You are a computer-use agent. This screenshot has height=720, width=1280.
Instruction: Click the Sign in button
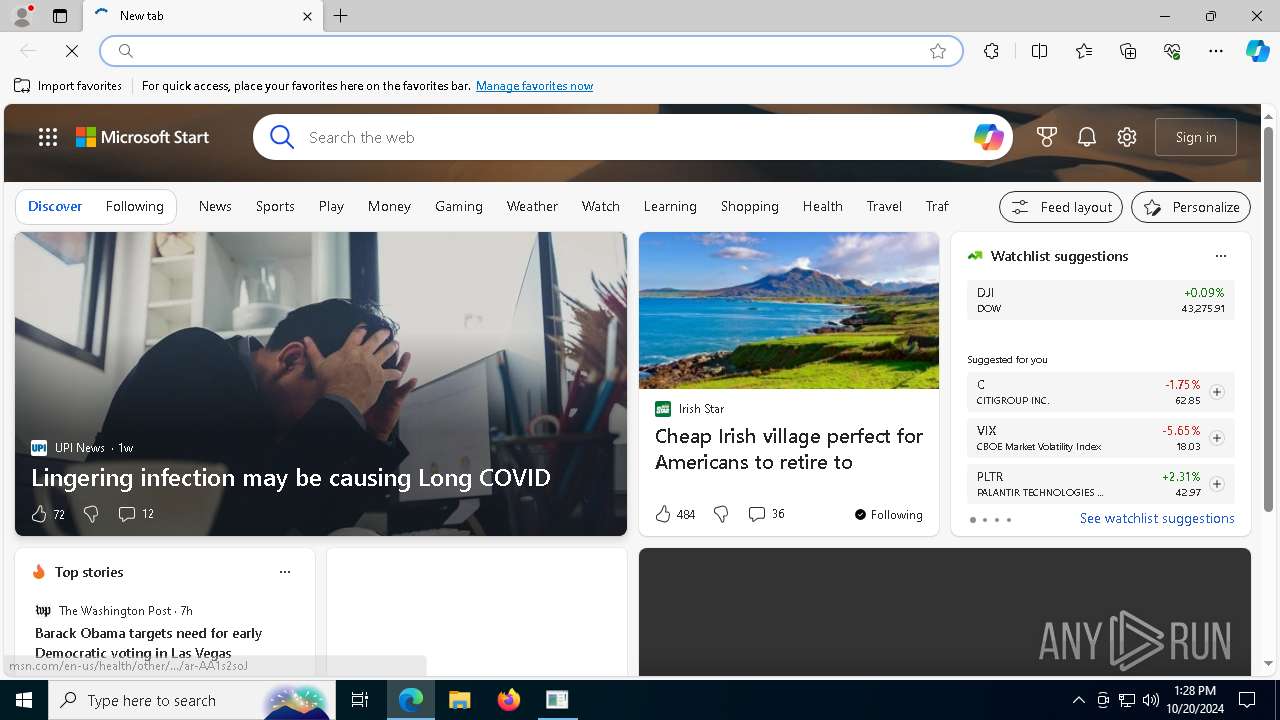tap(1196, 137)
